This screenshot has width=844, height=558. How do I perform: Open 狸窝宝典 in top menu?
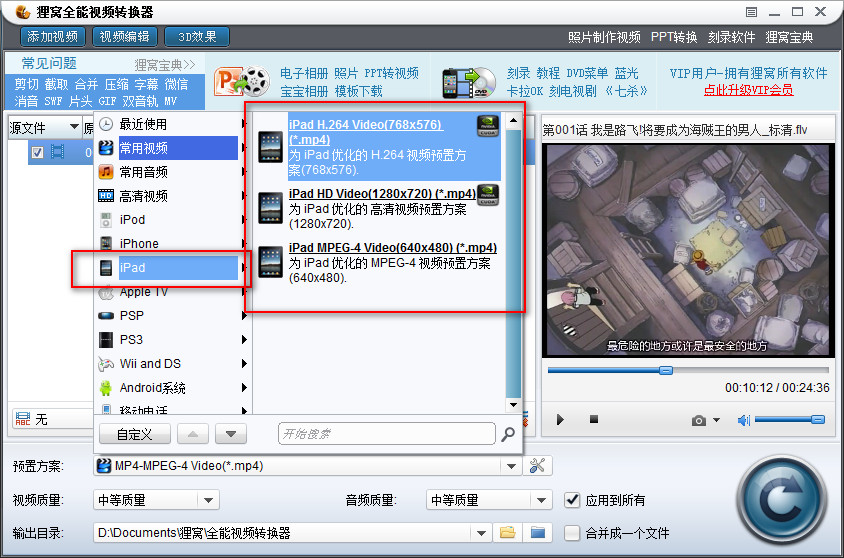tap(789, 37)
